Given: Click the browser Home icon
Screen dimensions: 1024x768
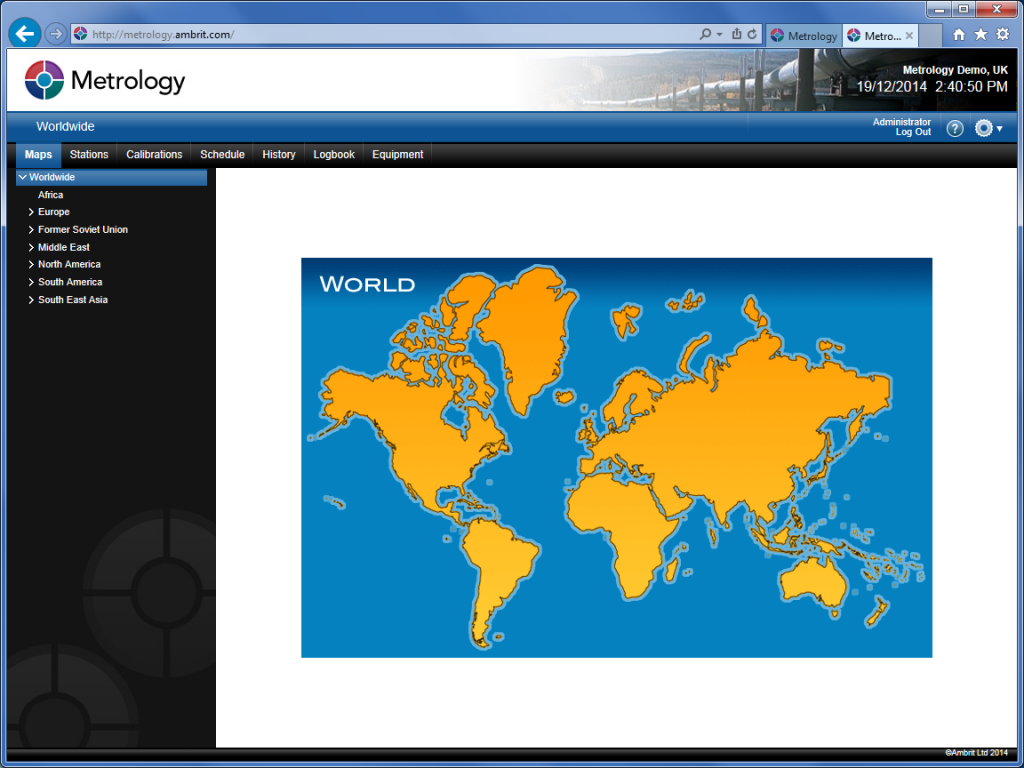Looking at the screenshot, I should coord(958,33).
